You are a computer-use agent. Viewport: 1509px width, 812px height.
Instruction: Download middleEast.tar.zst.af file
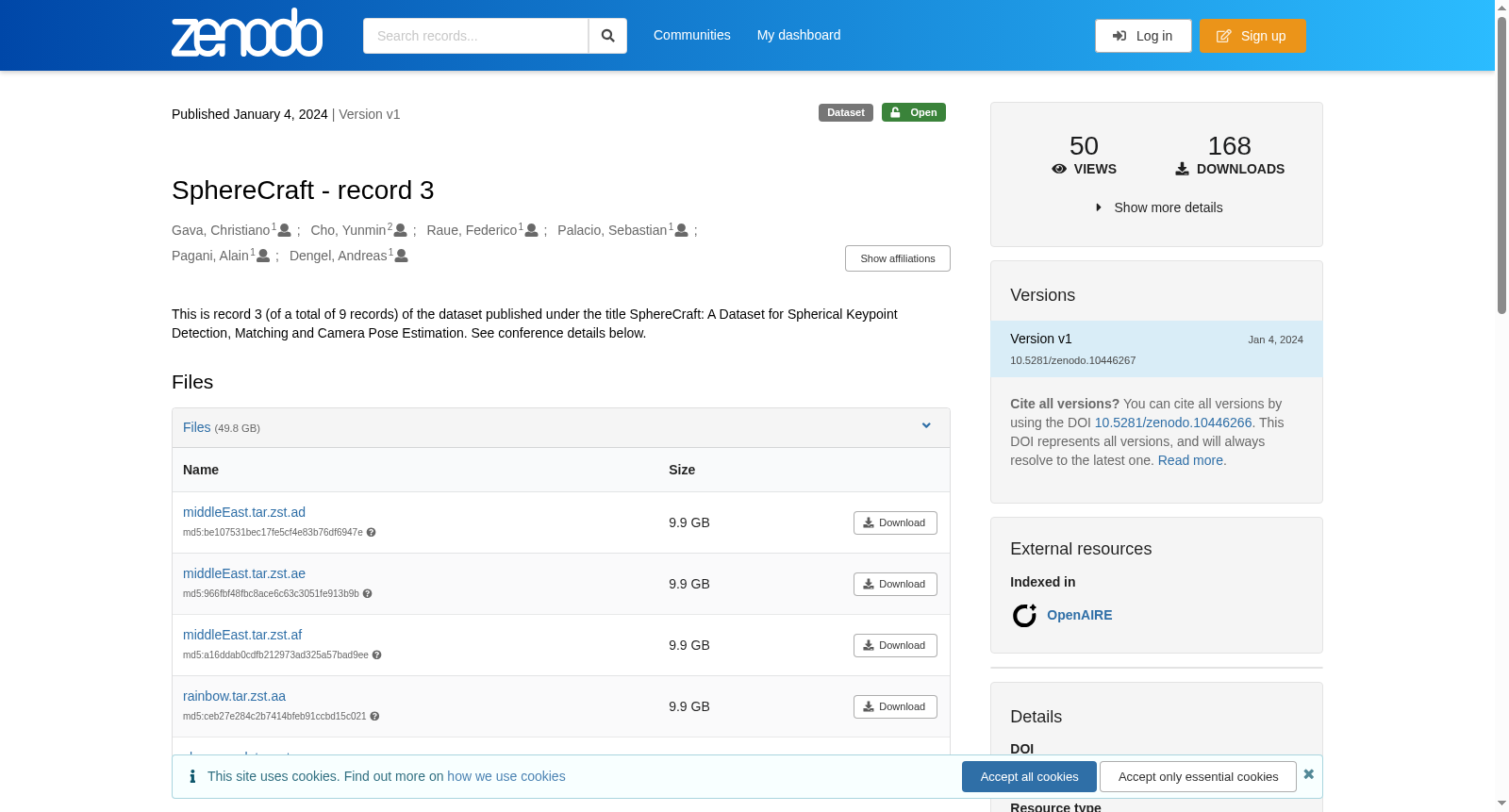[x=895, y=645]
